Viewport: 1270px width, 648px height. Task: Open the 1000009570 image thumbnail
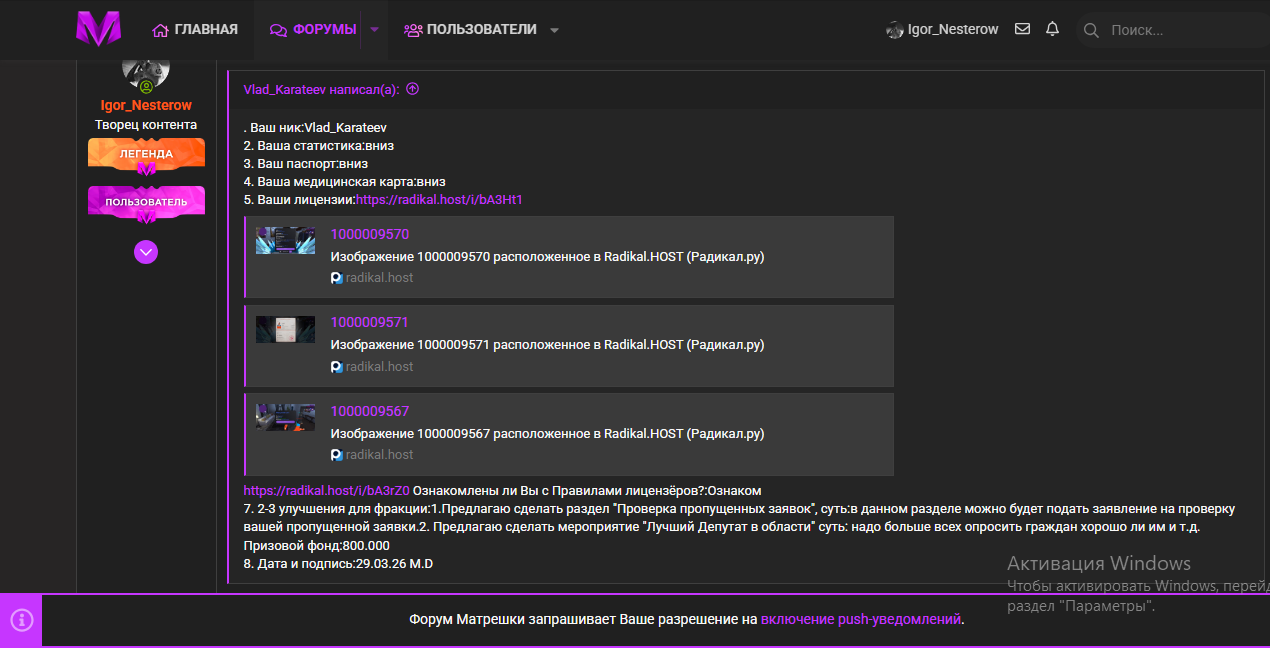point(285,240)
